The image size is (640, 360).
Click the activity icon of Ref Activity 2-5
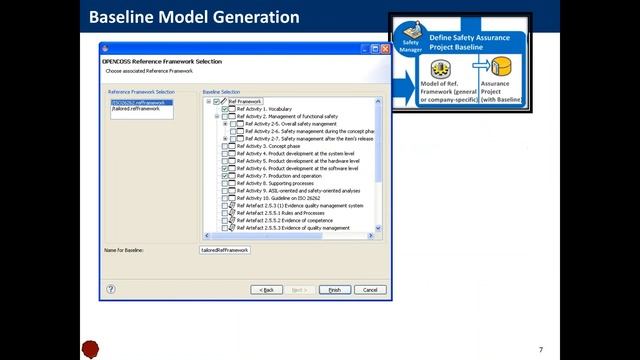click(240, 124)
